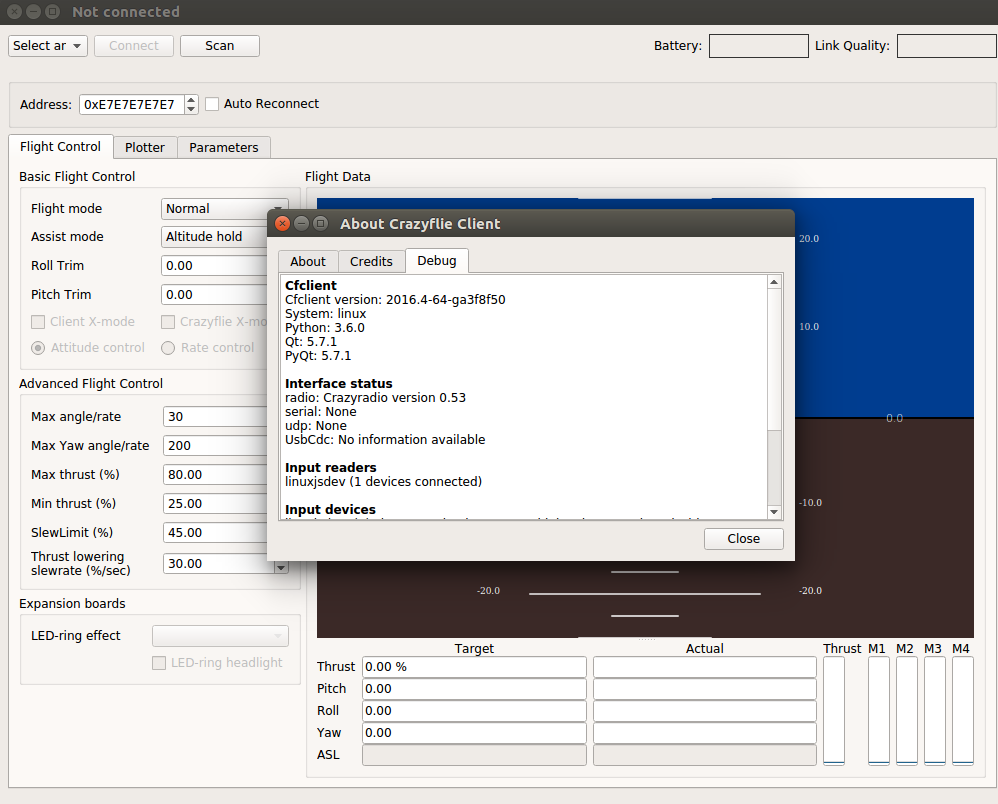Click the Thrust vertical gauge bar
The image size is (998, 804).
point(834,710)
